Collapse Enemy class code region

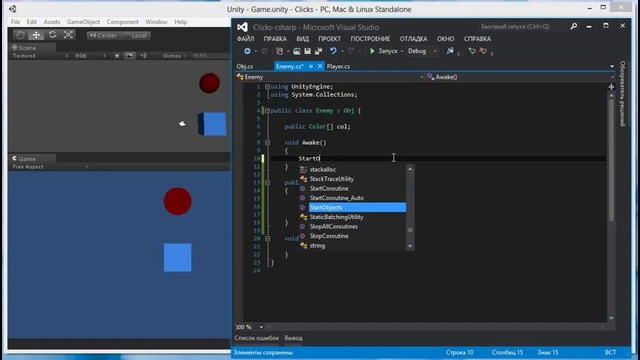pos(267,111)
